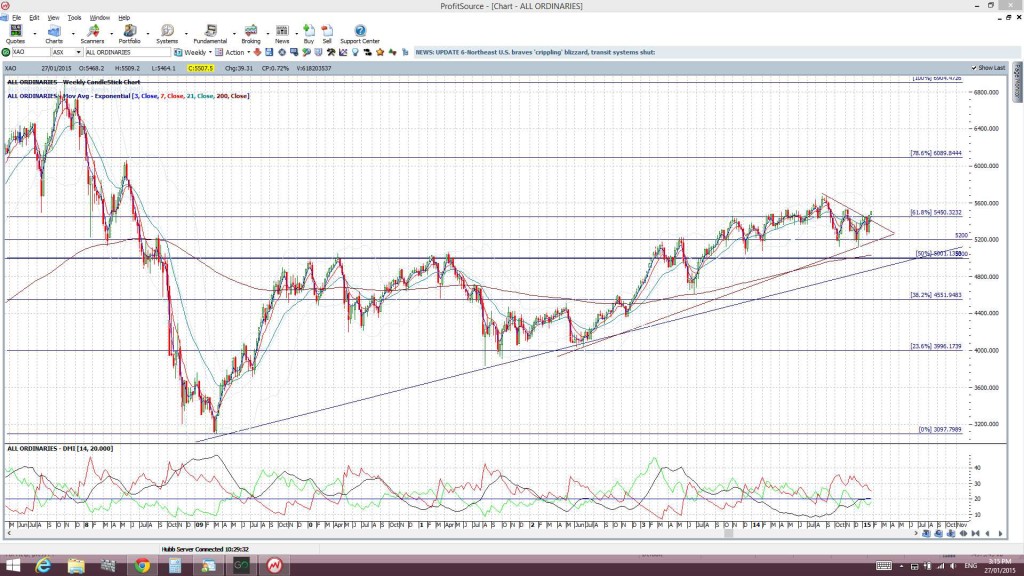
Task: Click the expand chart horizontally icon
Action: [963, 534]
